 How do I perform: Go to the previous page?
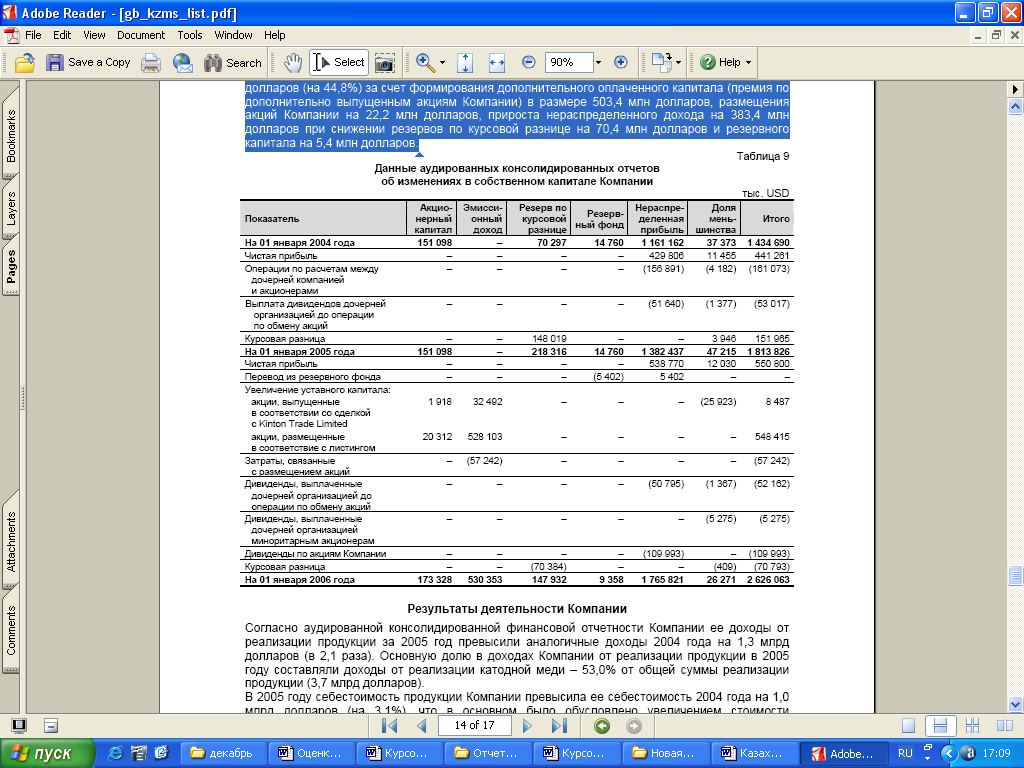pyautogui.click(x=421, y=726)
